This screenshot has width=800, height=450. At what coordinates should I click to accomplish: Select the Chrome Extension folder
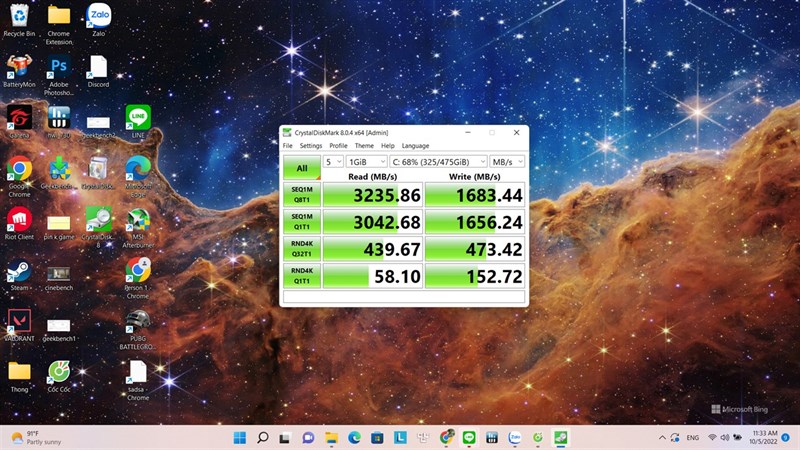tap(59, 23)
